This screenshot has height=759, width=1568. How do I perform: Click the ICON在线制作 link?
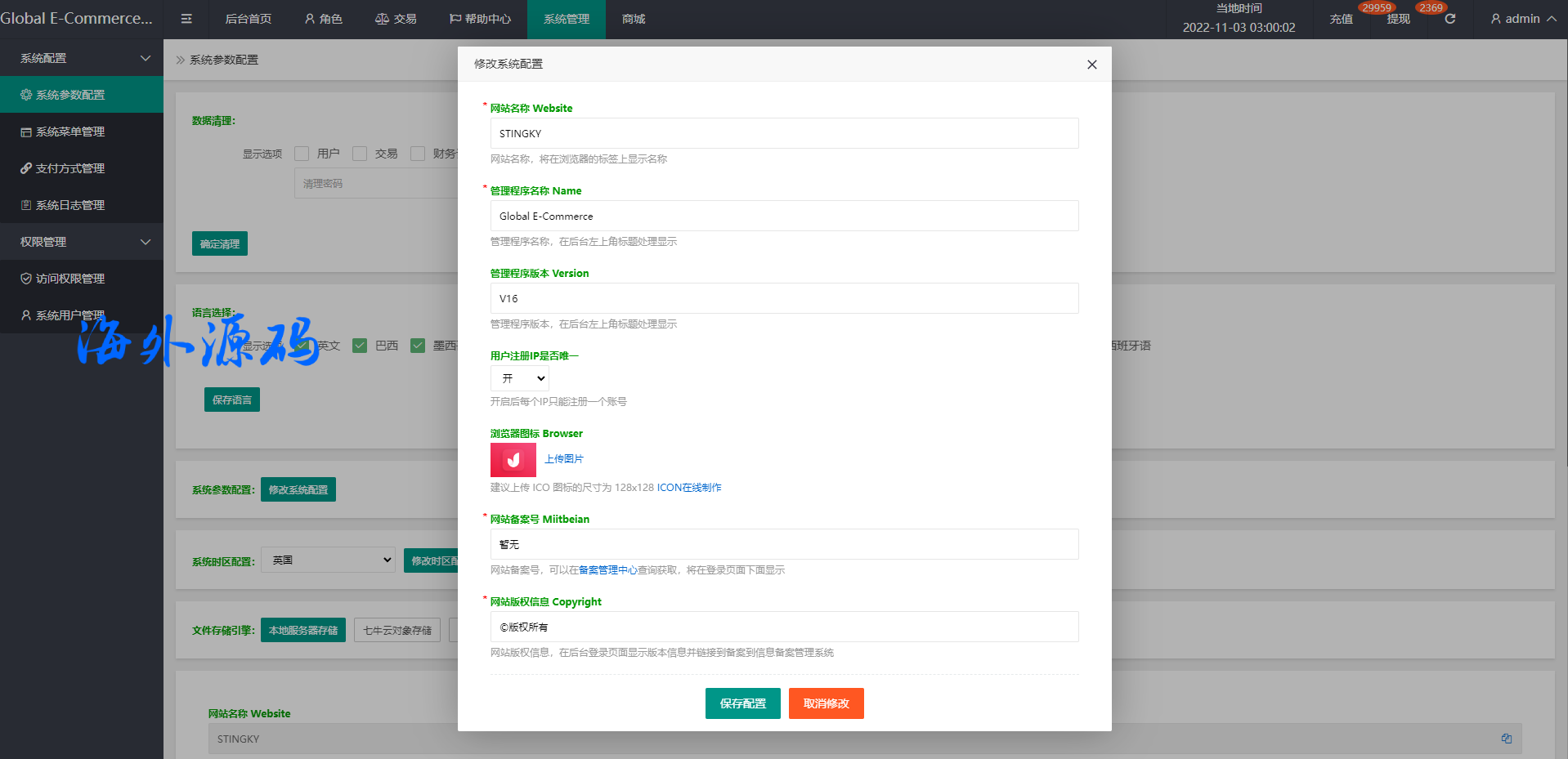pos(689,488)
